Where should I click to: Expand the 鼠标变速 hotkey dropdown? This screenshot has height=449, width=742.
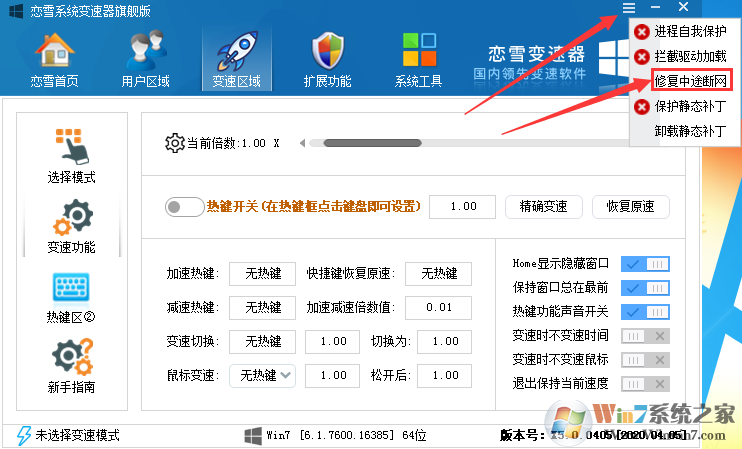click(285, 376)
